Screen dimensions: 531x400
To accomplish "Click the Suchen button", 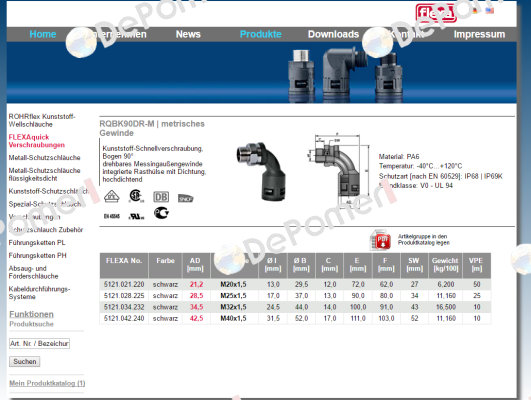I will pyautogui.click(x=24, y=361).
